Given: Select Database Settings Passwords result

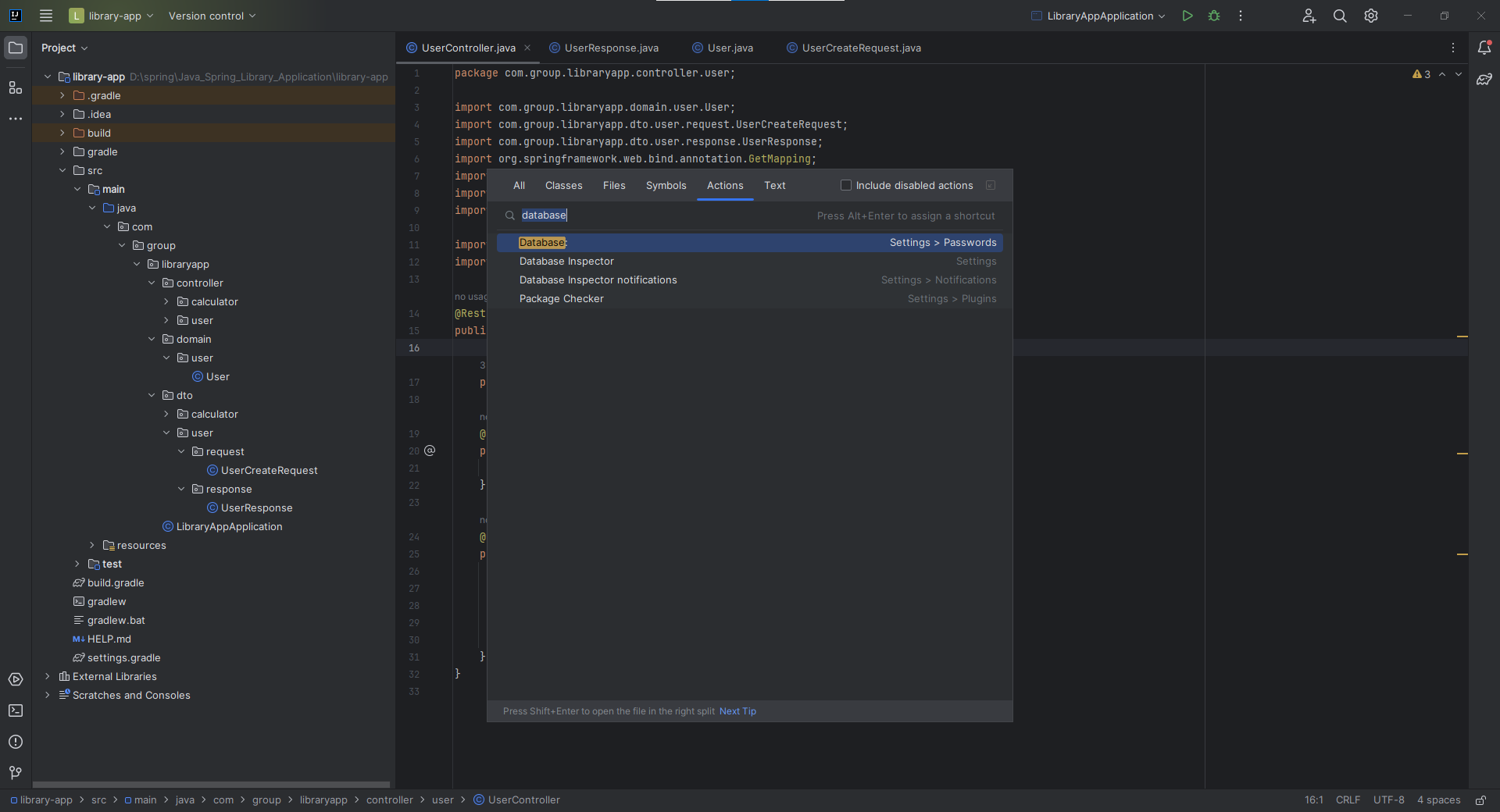Looking at the screenshot, I should tap(749, 243).
